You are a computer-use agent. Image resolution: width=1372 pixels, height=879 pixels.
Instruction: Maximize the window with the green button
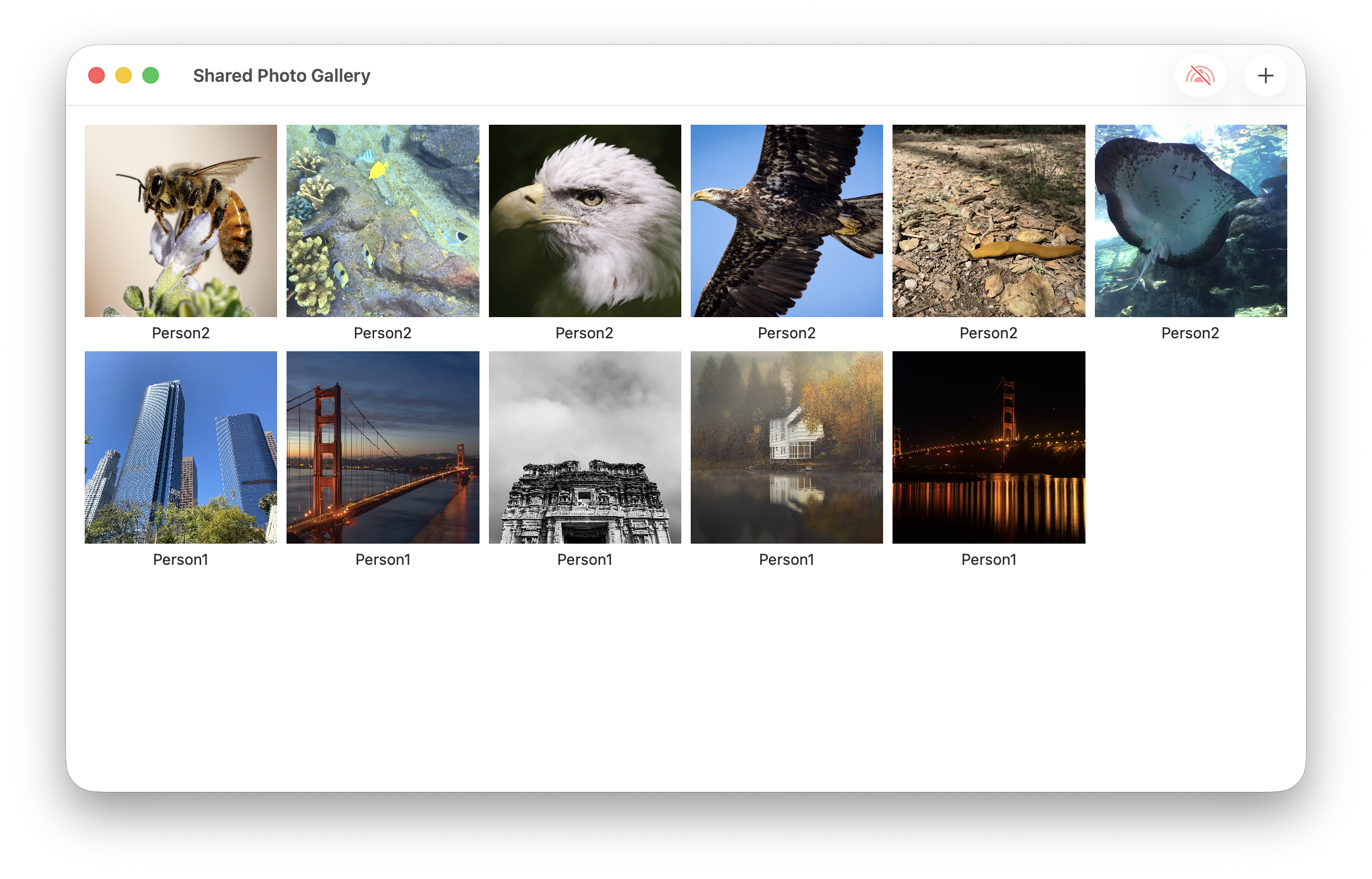tap(151, 75)
